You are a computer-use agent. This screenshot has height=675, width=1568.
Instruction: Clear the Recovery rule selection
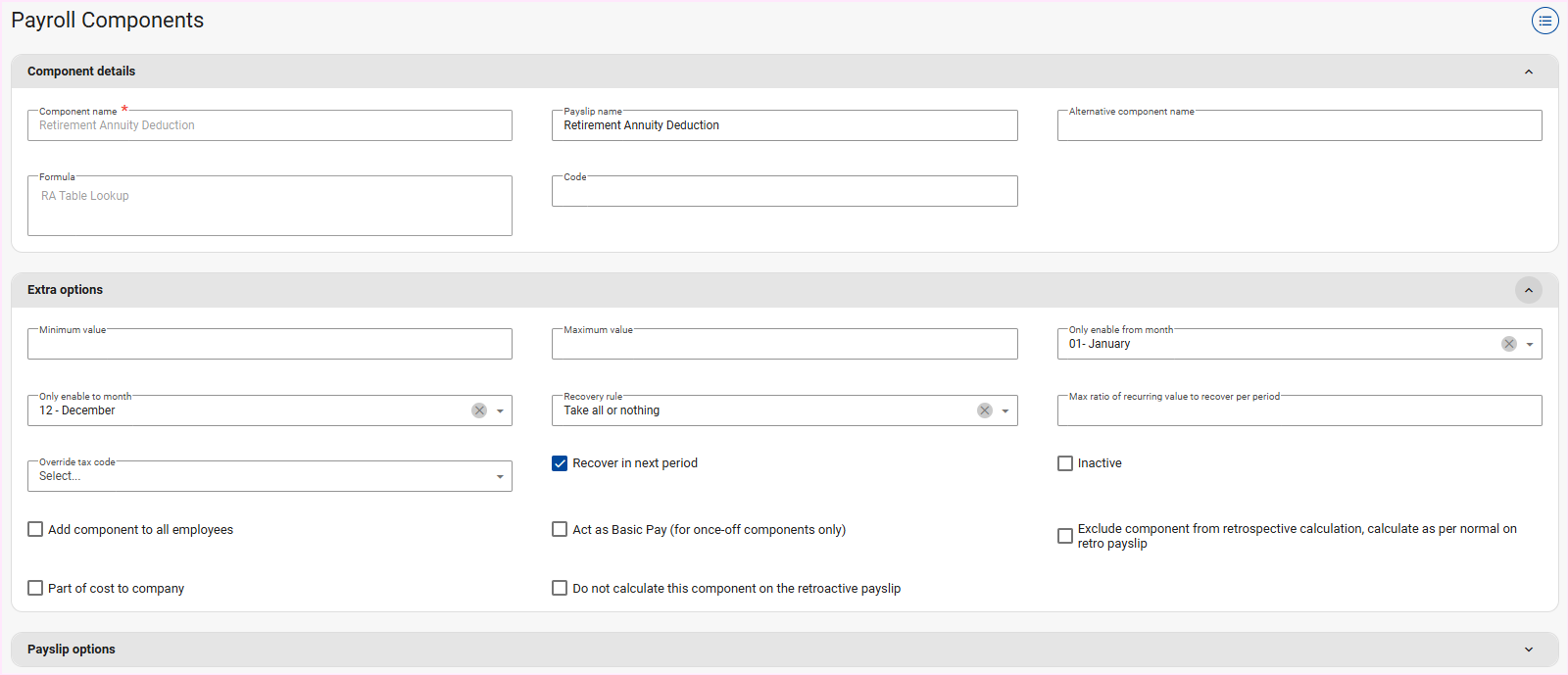pyautogui.click(x=985, y=410)
